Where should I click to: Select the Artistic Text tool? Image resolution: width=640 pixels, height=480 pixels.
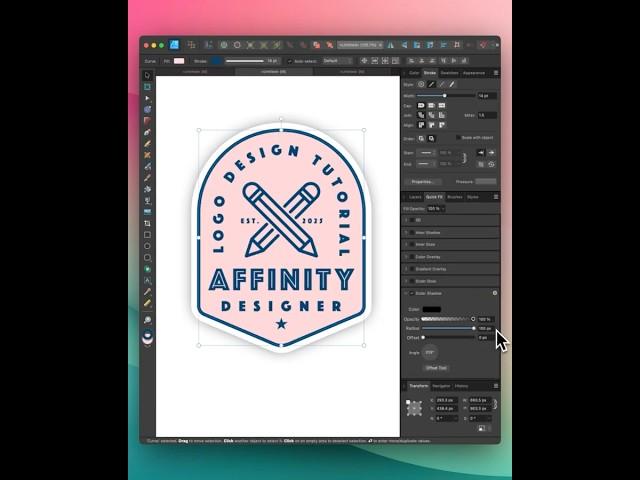(147, 280)
